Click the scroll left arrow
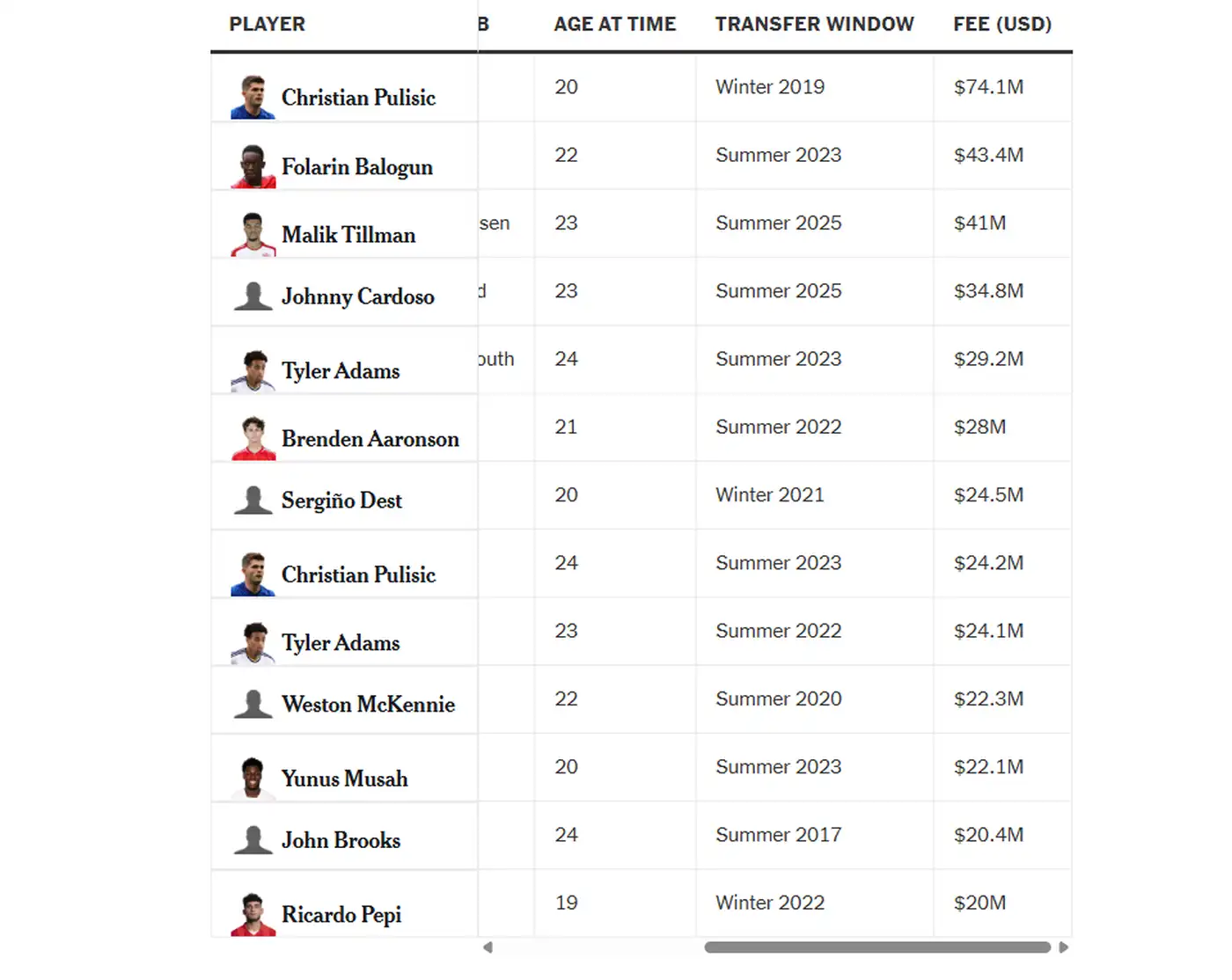This screenshot has width=1232, height=980. click(x=488, y=947)
